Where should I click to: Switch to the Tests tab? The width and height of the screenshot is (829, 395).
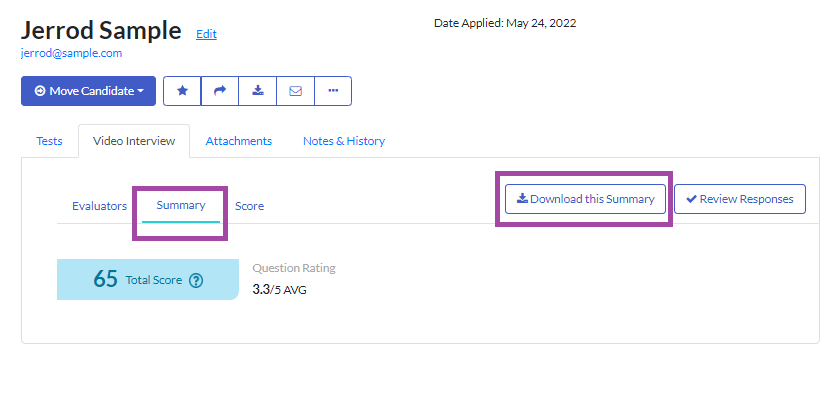click(x=49, y=141)
